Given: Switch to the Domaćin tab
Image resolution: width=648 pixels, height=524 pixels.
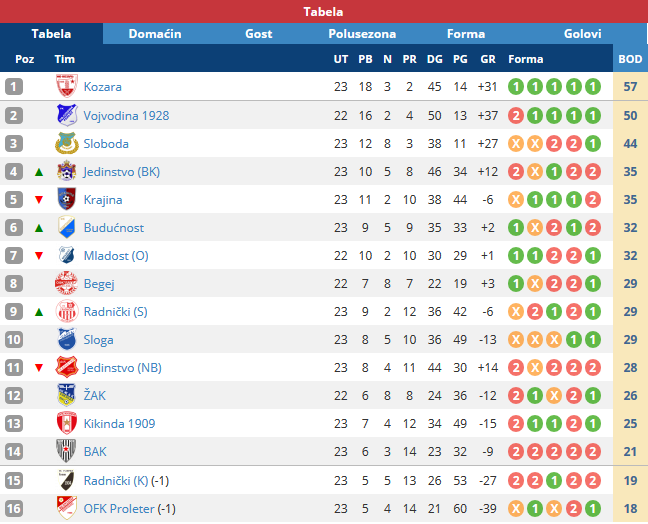Looking at the screenshot, I should coord(155,34).
